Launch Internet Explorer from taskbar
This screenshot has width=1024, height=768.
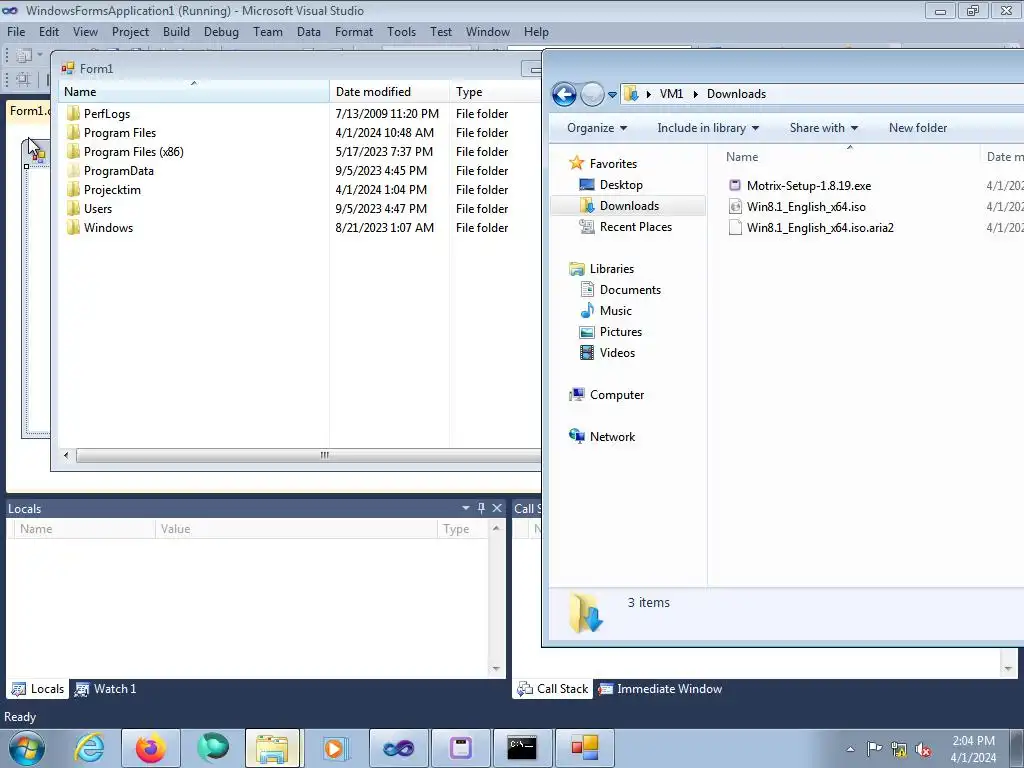coord(89,748)
